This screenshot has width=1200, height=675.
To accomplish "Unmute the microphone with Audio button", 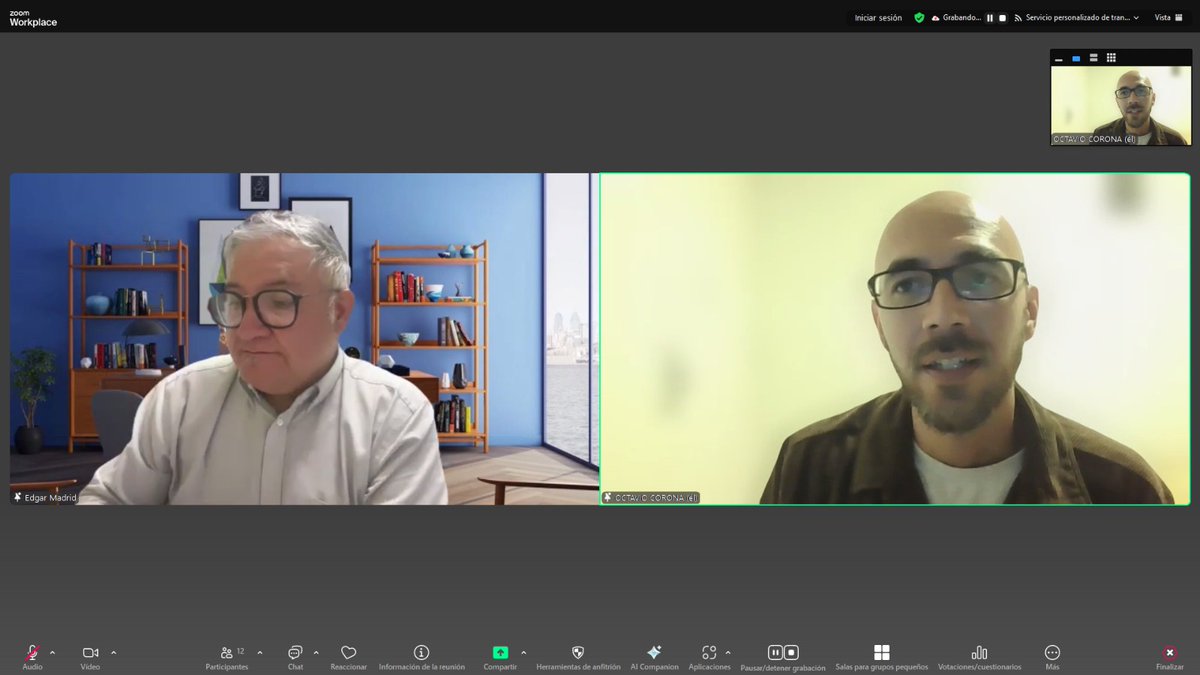I will point(32,656).
